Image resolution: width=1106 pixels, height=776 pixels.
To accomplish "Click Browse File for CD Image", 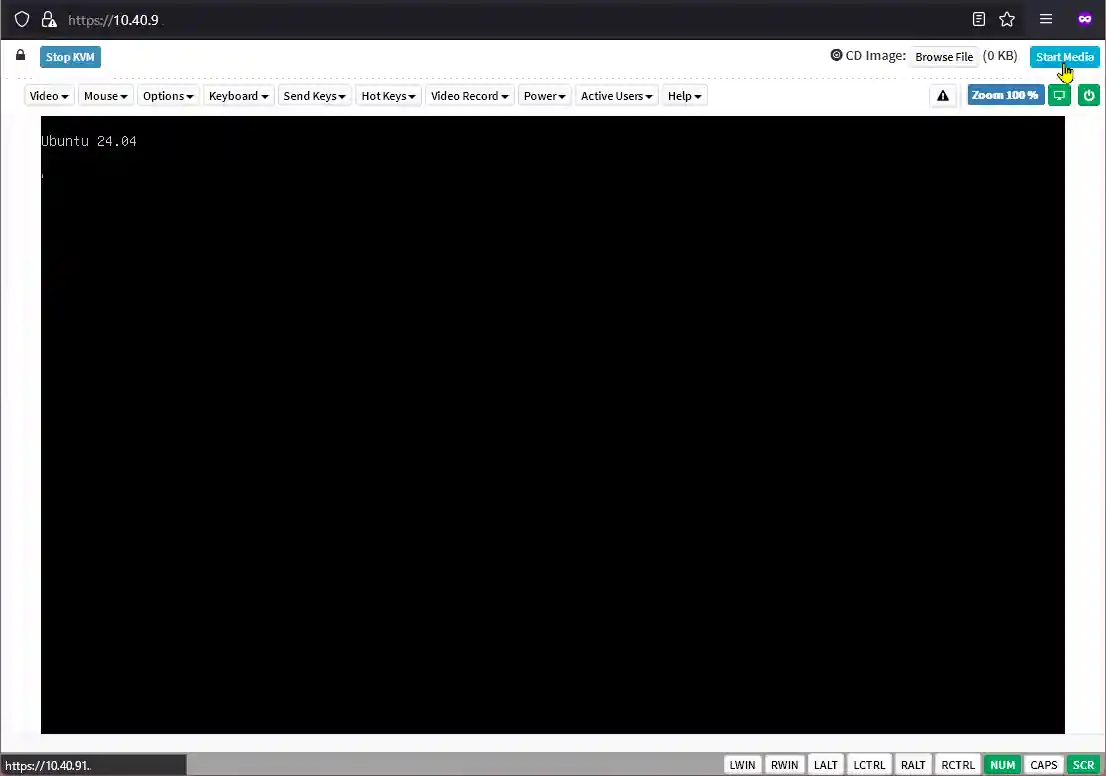I will coord(944,57).
